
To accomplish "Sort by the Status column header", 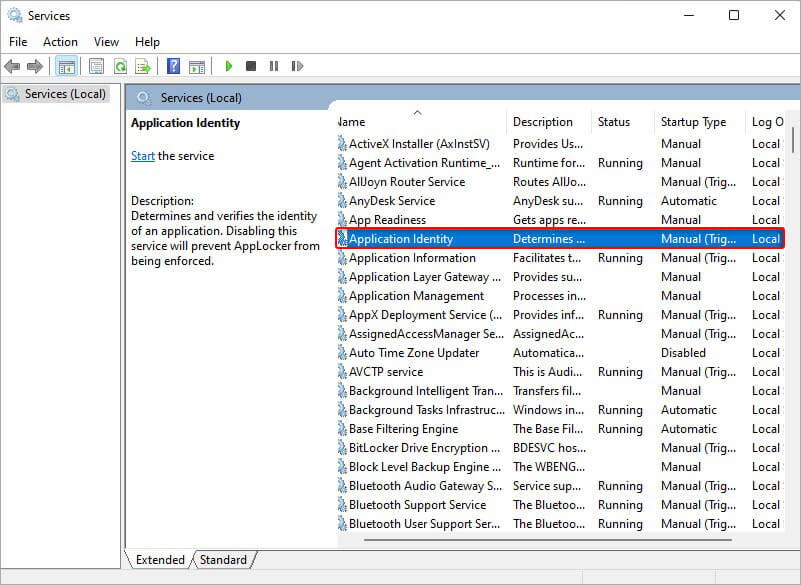I will pos(623,122).
